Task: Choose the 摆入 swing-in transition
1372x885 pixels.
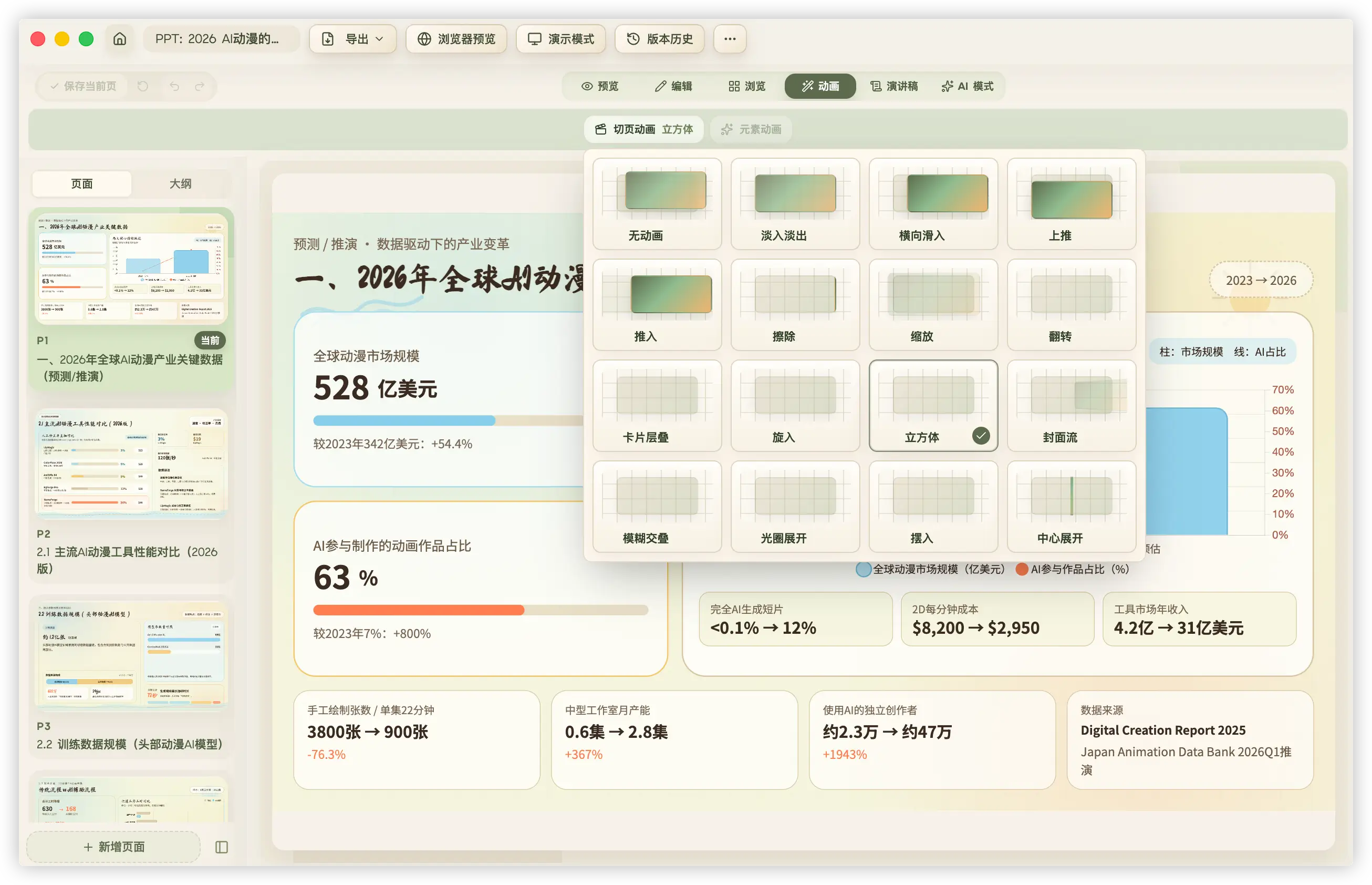Action: pyautogui.click(x=933, y=506)
